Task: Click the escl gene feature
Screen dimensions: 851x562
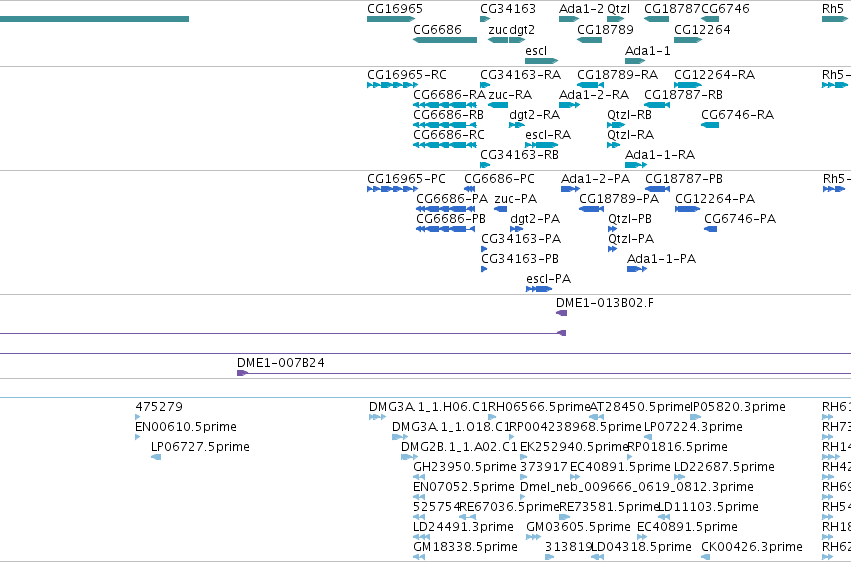Action: coord(542,61)
